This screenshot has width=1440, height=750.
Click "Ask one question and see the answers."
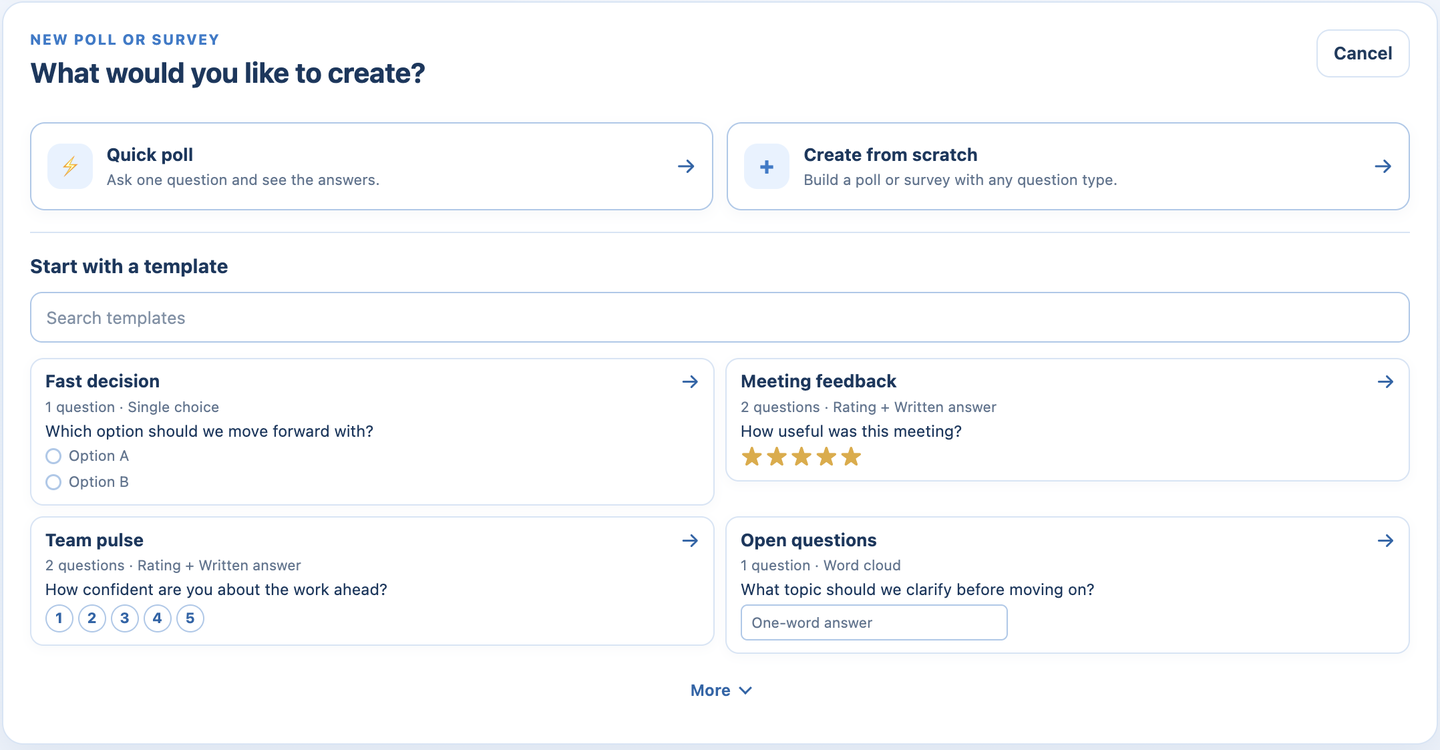tap(243, 181)
